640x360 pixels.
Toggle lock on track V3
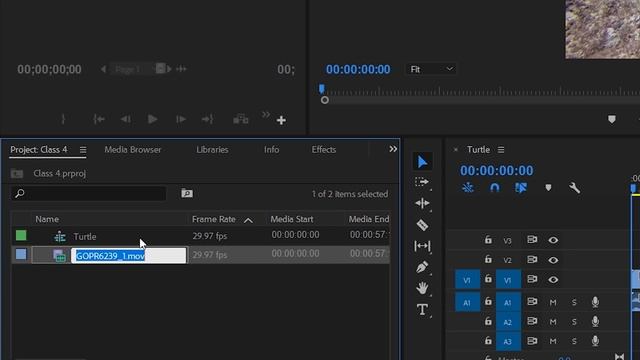point(488,240)
